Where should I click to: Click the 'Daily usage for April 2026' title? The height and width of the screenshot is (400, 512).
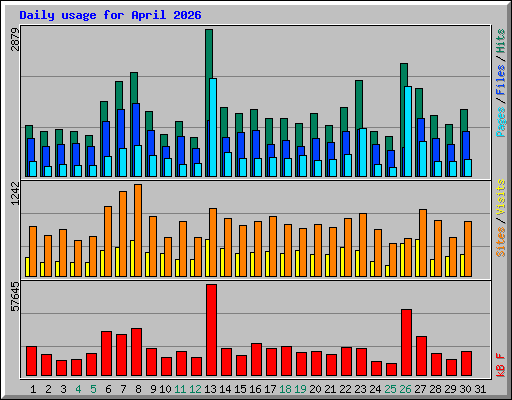pyautogui.click(x=110, y=15)
